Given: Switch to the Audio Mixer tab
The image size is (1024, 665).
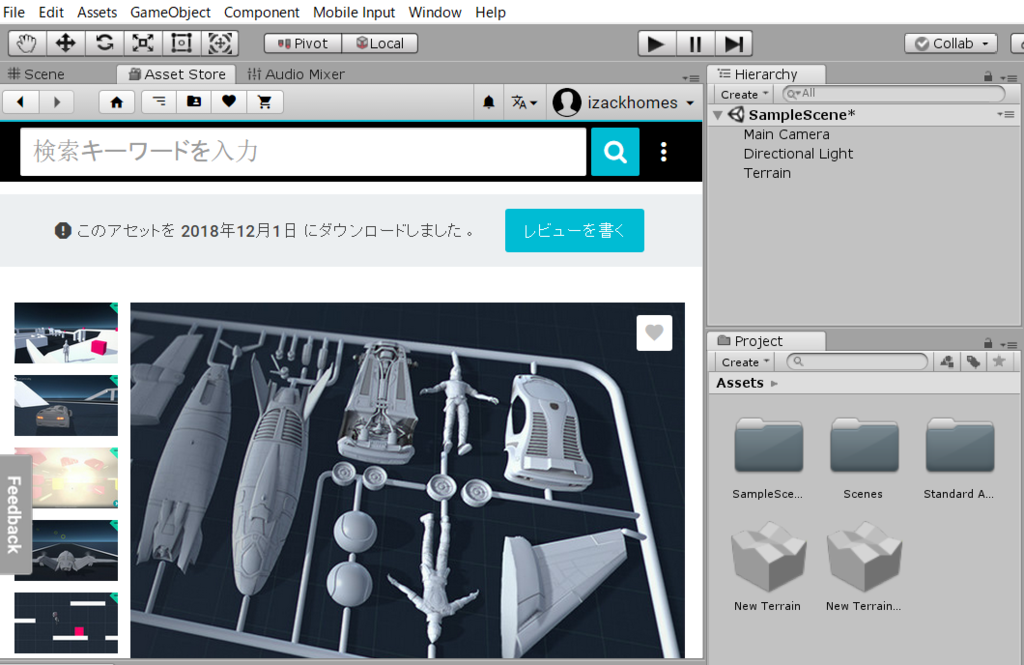Looking at the screenshot, I should pos(296,74).
